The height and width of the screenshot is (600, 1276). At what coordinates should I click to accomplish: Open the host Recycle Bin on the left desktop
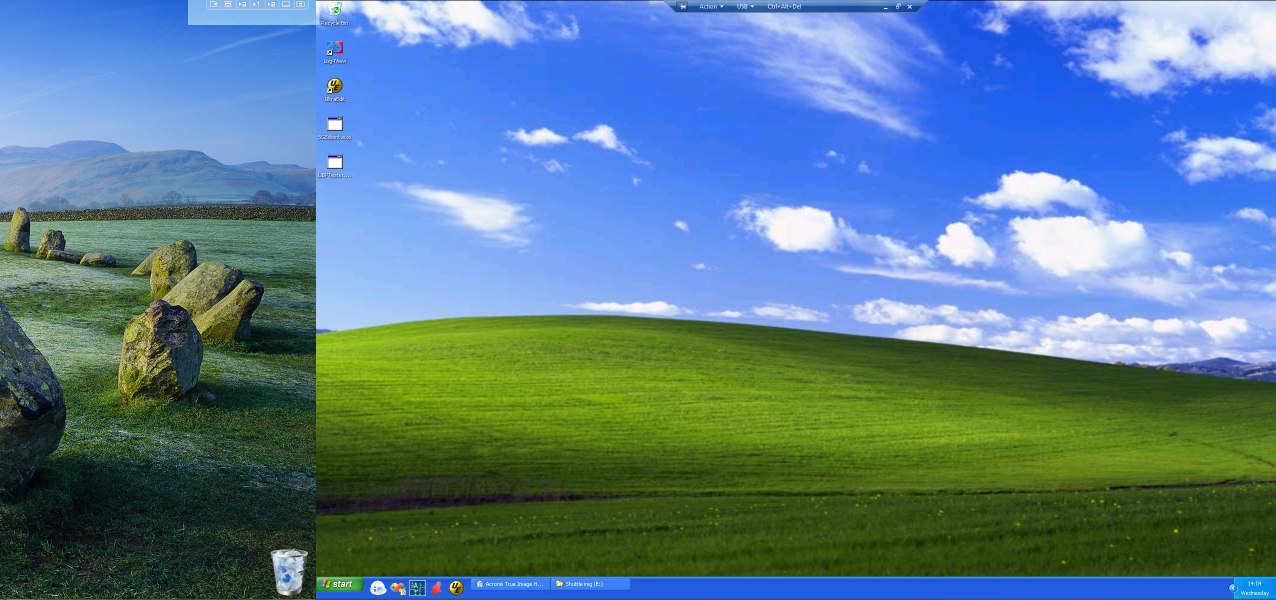point(289,571)
